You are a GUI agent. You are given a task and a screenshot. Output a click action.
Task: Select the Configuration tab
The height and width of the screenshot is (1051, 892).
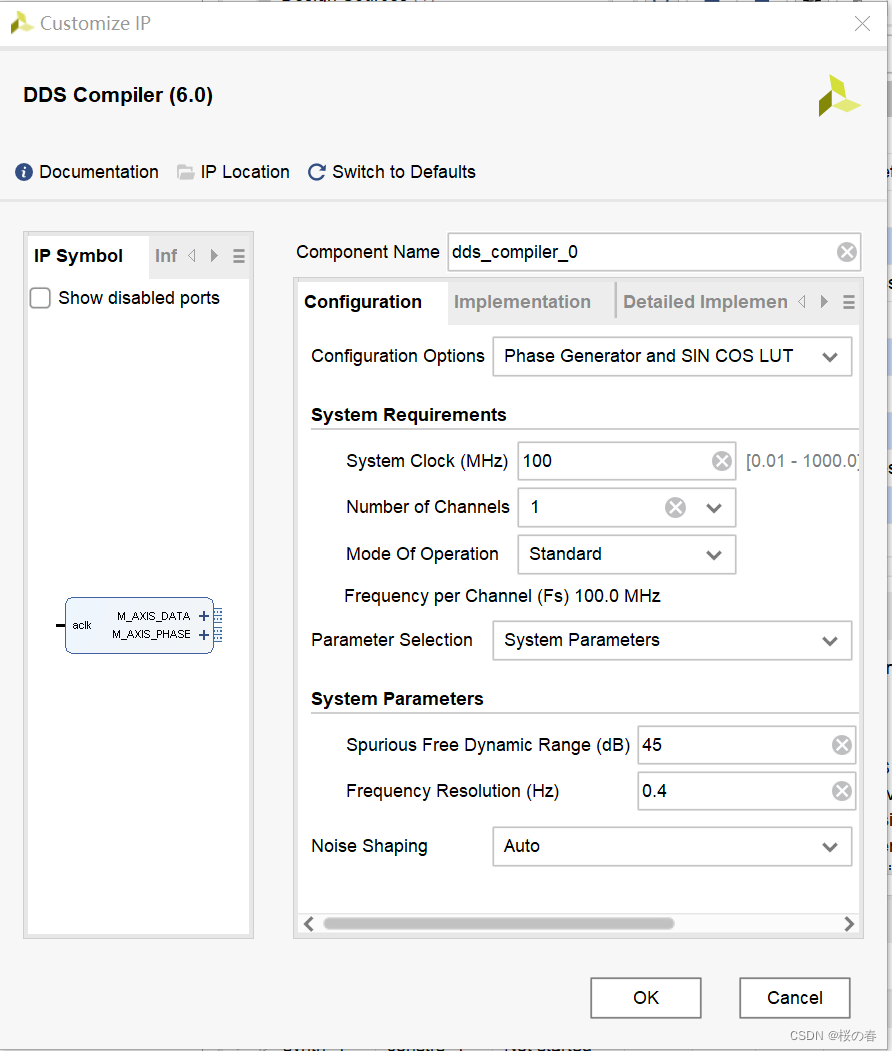click(x=363, y=302)
